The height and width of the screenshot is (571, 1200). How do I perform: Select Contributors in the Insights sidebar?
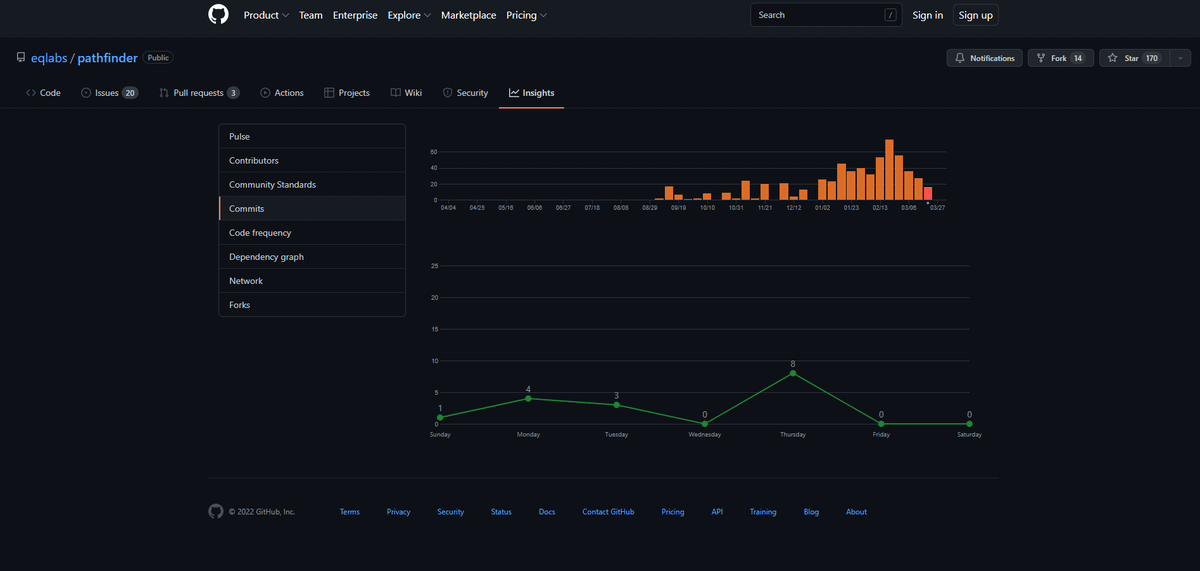point(254,161)
